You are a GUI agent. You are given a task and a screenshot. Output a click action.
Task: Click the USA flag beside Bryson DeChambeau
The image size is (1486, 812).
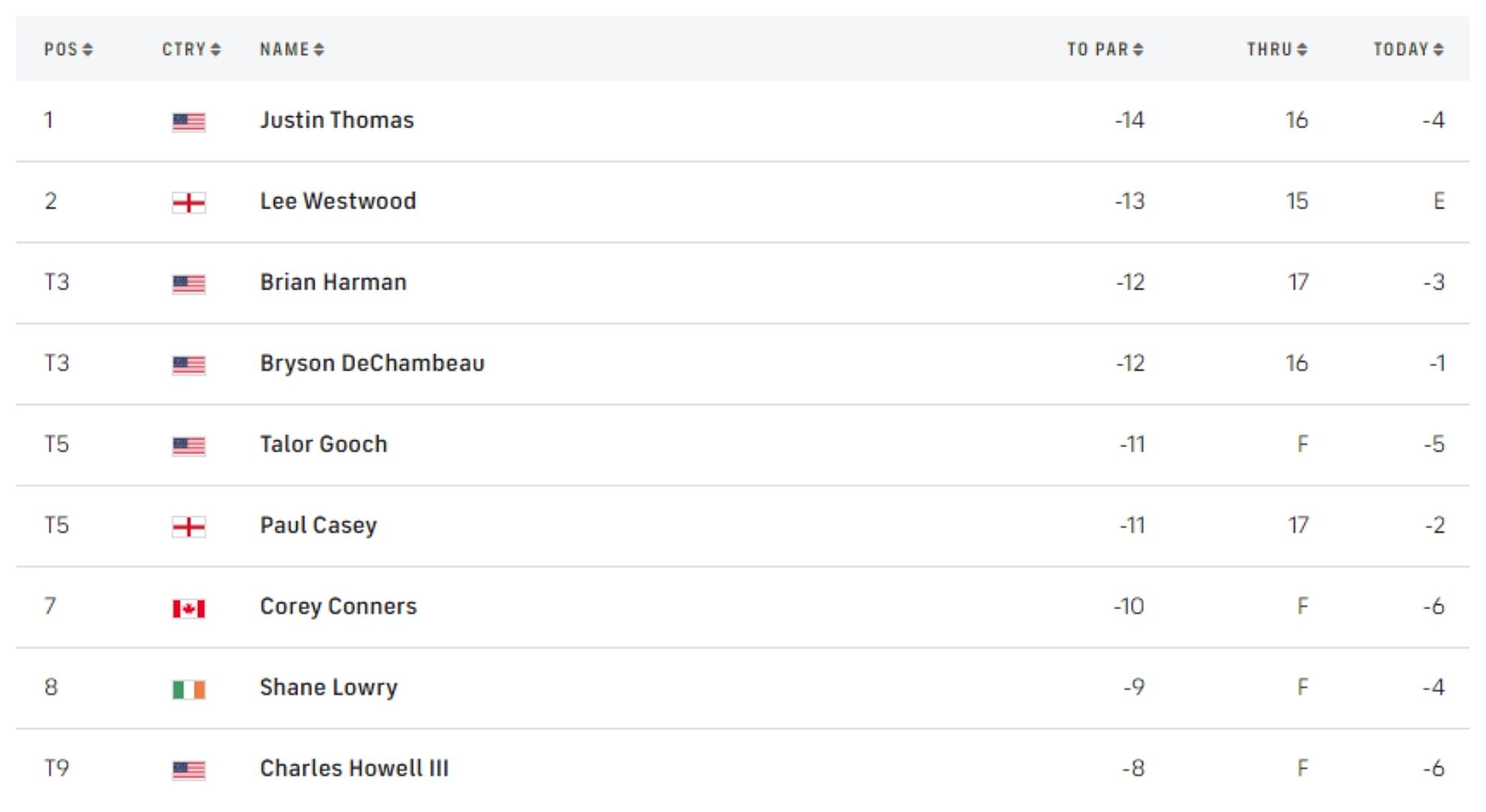coord(188,365)
